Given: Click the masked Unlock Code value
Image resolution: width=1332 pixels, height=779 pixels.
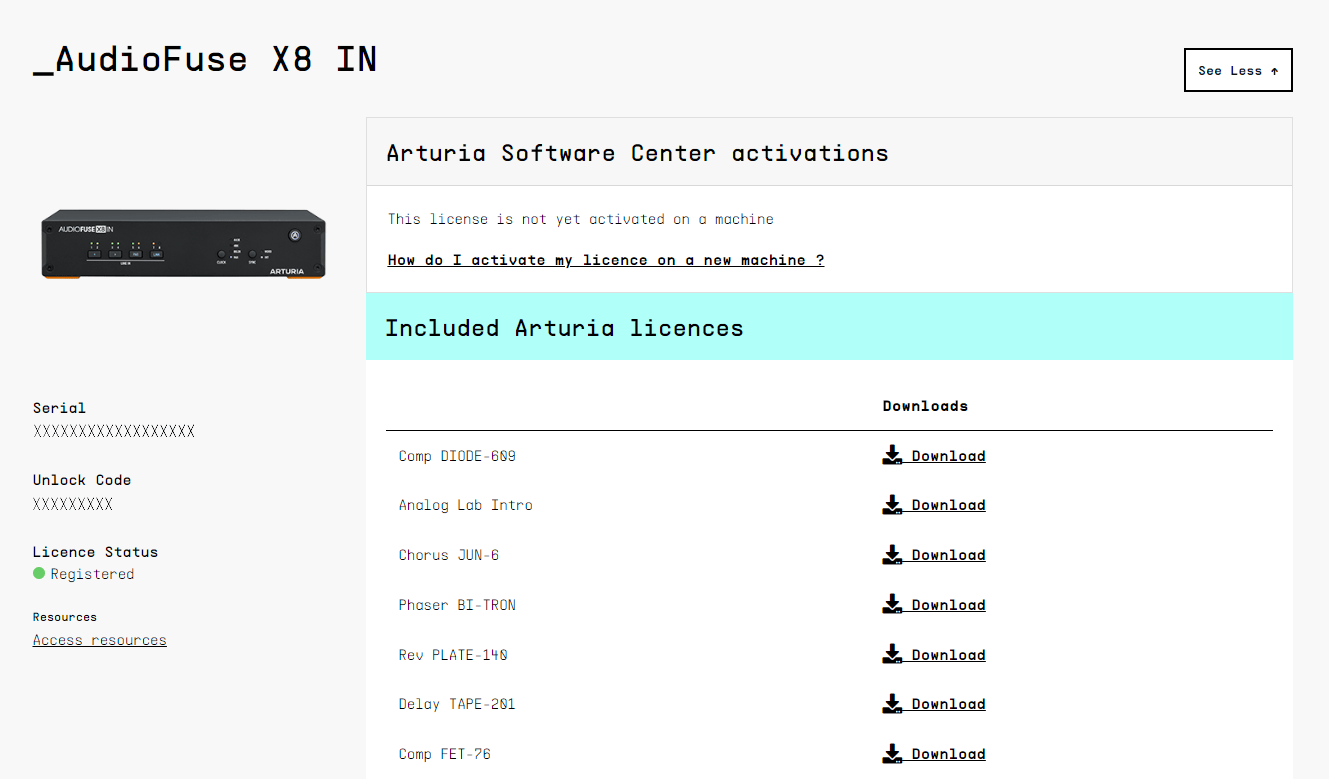Looking at the screenshot, I should (x=73, y=504).
